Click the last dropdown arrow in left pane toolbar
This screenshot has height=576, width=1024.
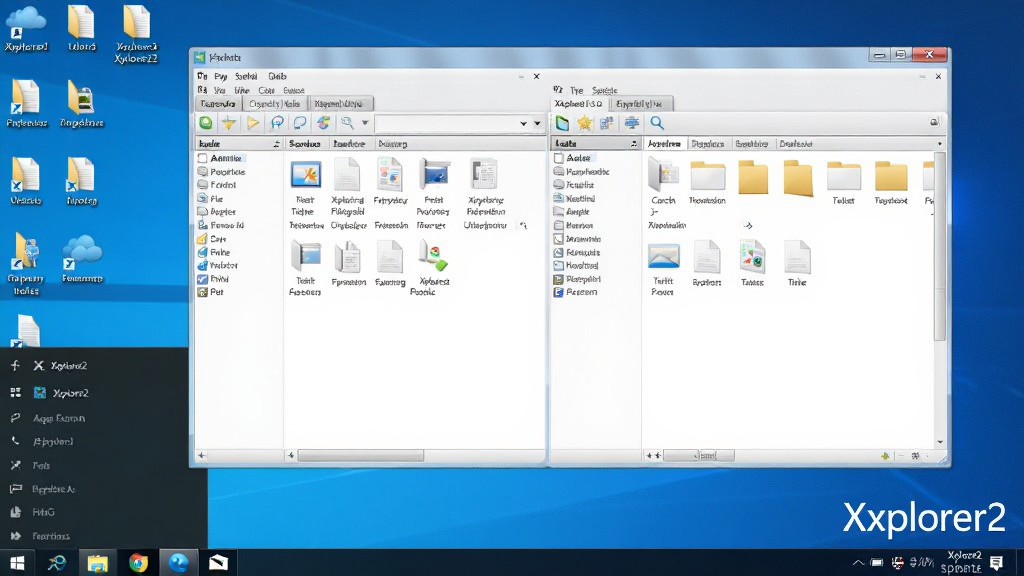click(537, 123)
